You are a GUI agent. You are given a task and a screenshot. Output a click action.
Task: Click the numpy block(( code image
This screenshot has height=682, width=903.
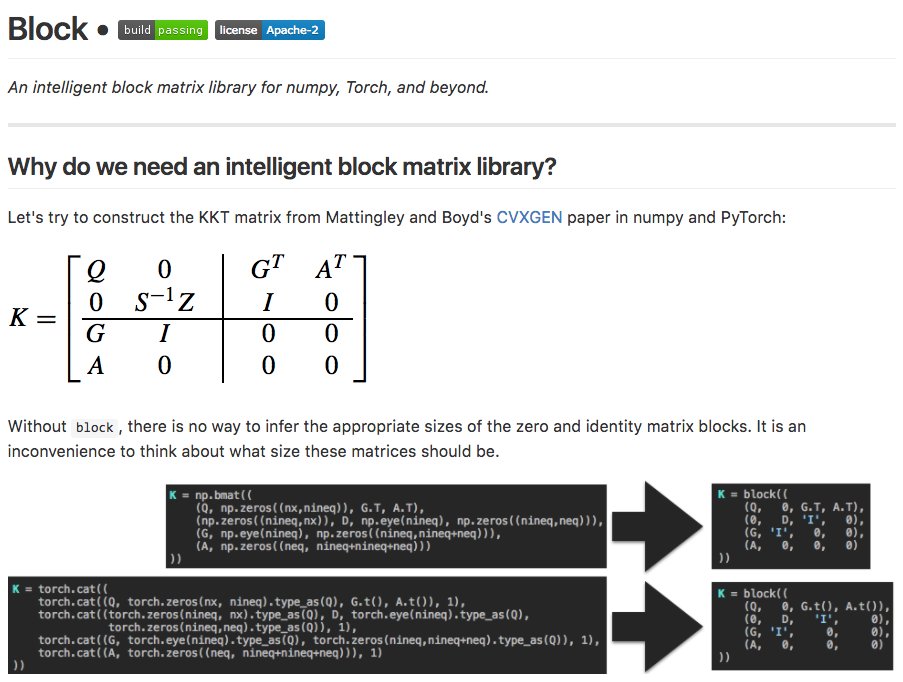[x=791, y=526]
